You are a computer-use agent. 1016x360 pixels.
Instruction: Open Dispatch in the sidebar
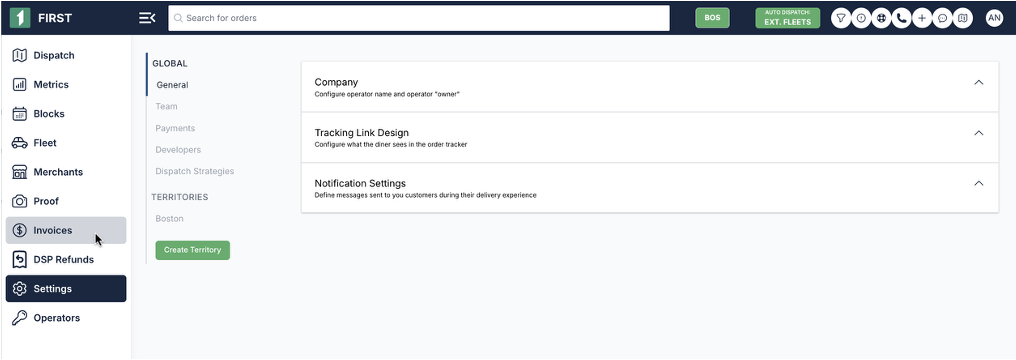tap(66, 56)
